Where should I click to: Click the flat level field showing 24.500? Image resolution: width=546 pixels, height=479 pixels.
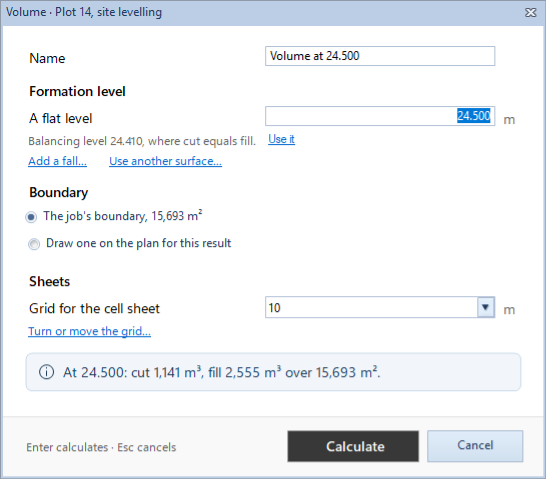click(x=380, y=116)
